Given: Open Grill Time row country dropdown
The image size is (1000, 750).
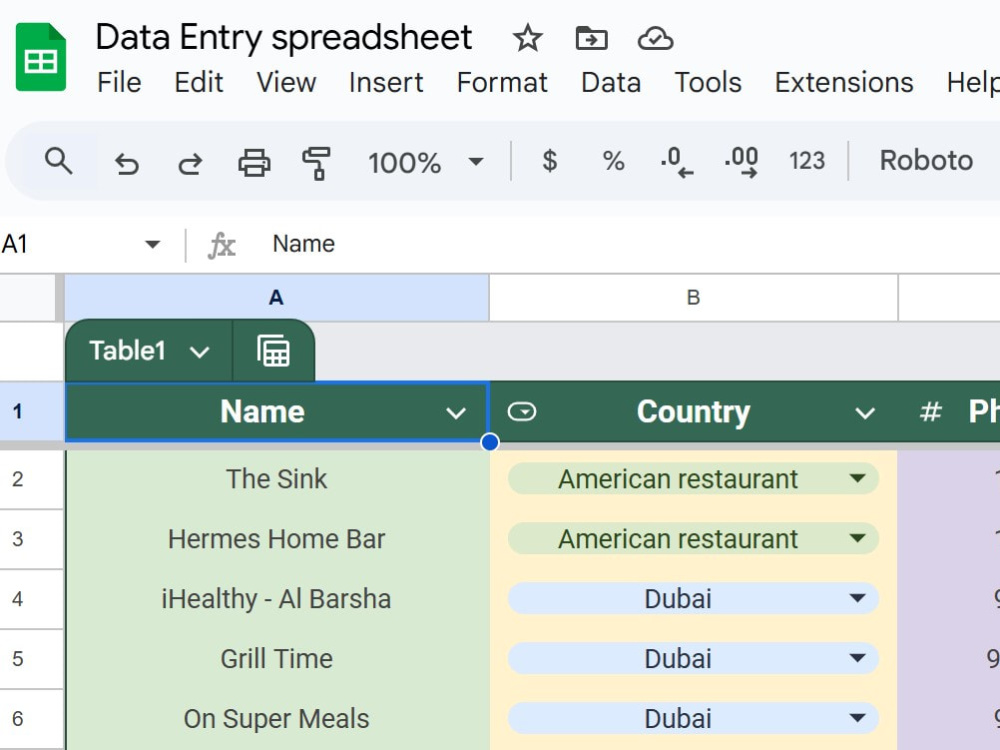Looking at the screenshot, I should [858, 658].
